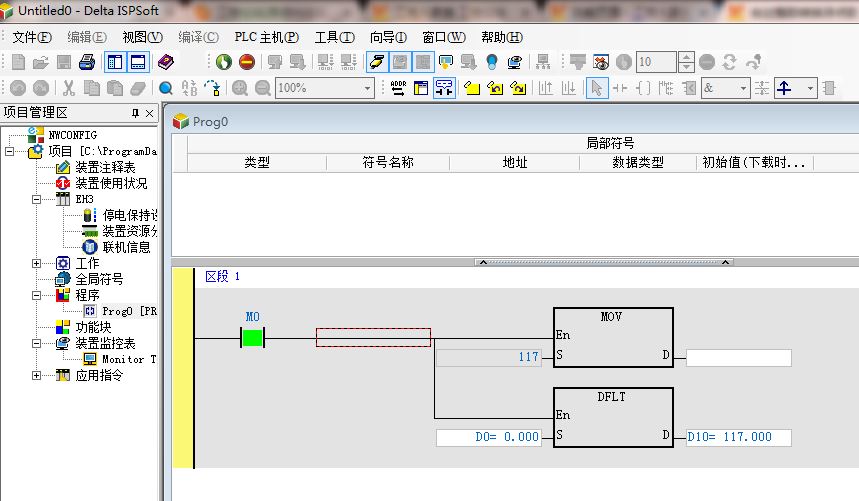Click the ADDR address display icon
Screen dimensions: 859x501
click(398, 88)
